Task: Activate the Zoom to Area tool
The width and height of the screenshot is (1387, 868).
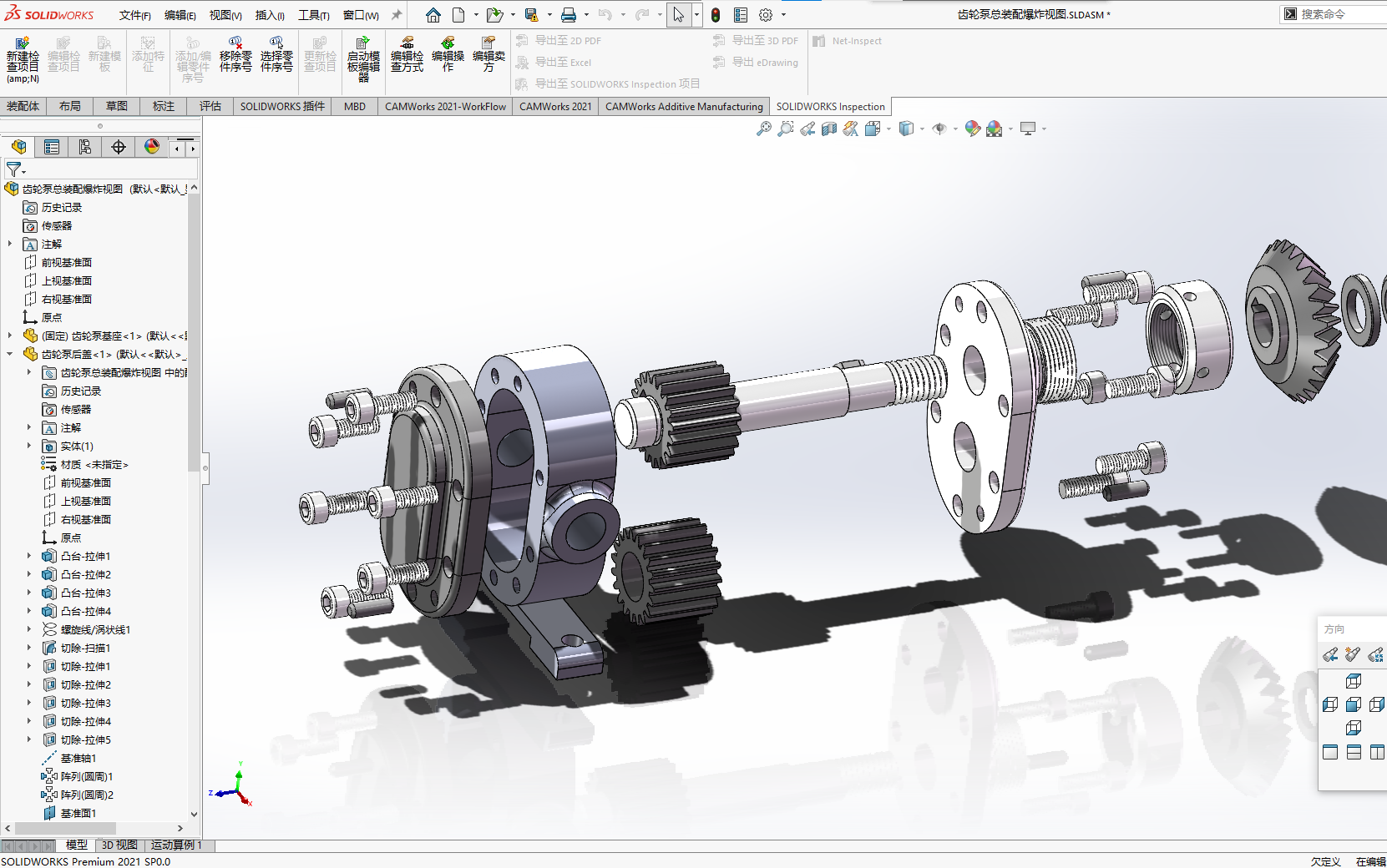Action: [785, 129]
